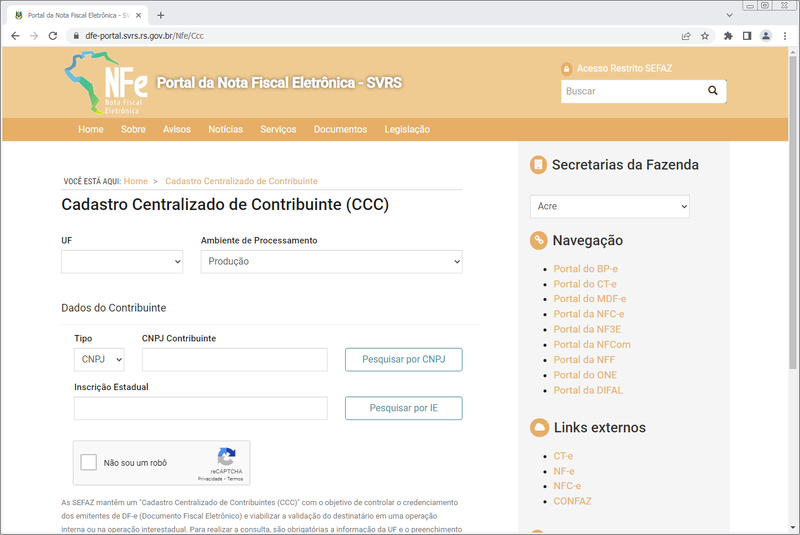The image size is (800, 535).
Task: Click the vertical page scrollbar
Action: pyautogui.click(x=792, y=212)
